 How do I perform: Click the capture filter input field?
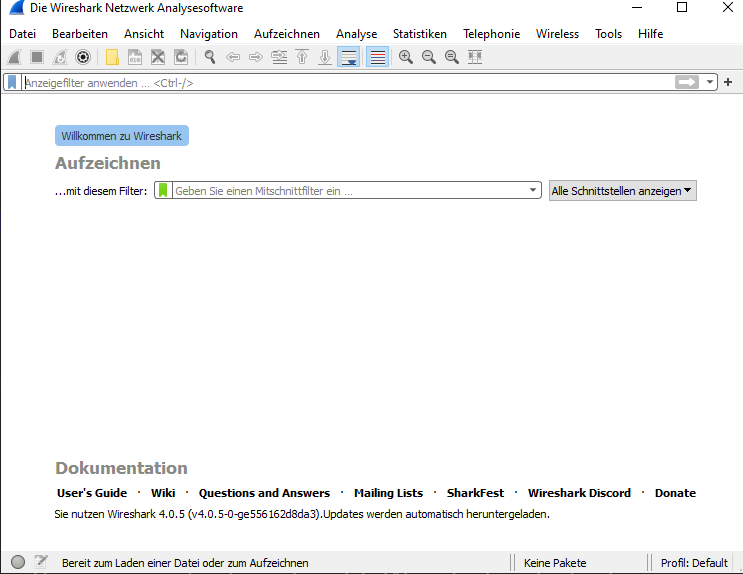tap(350, 191)
